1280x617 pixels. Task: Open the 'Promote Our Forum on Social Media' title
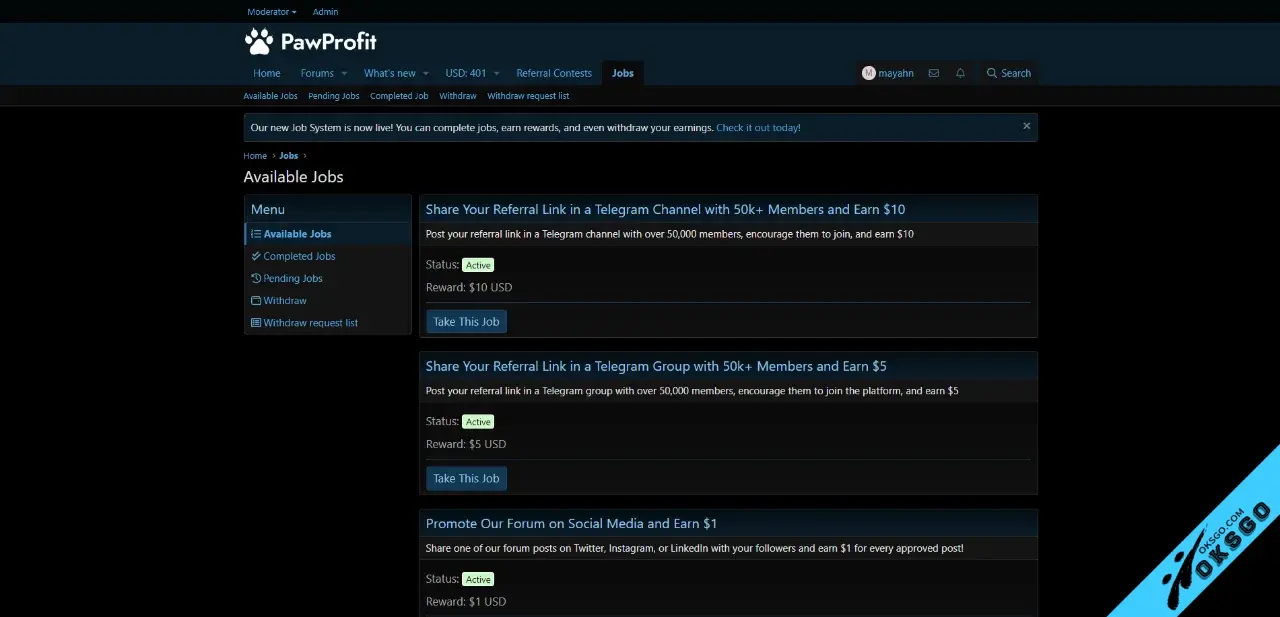click(571, 524)
